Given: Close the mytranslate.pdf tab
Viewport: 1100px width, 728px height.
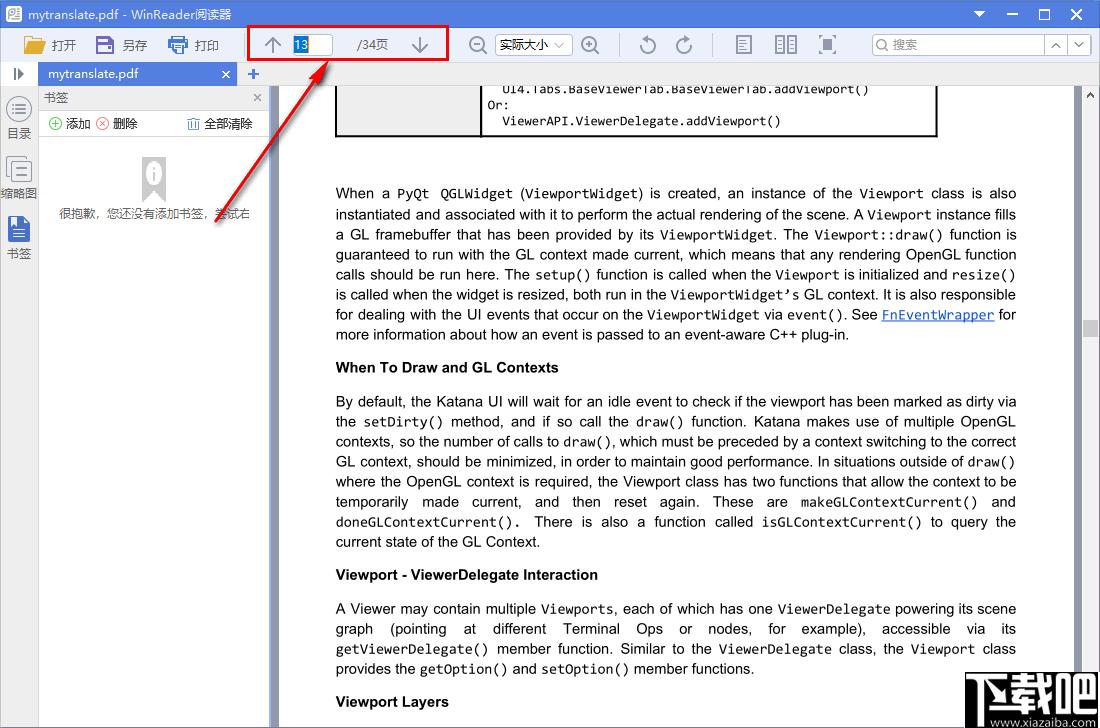Looking at the screenshot, I should click(226, 74).
